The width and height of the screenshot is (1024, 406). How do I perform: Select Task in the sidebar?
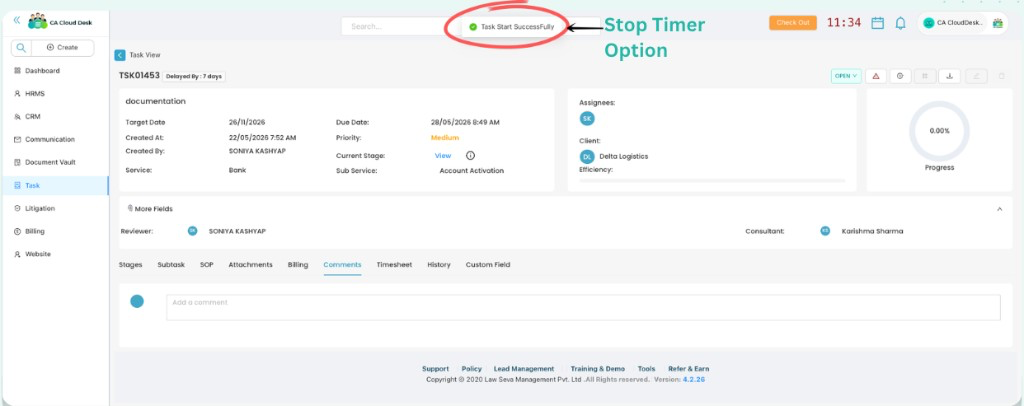(x=55, y=185)
